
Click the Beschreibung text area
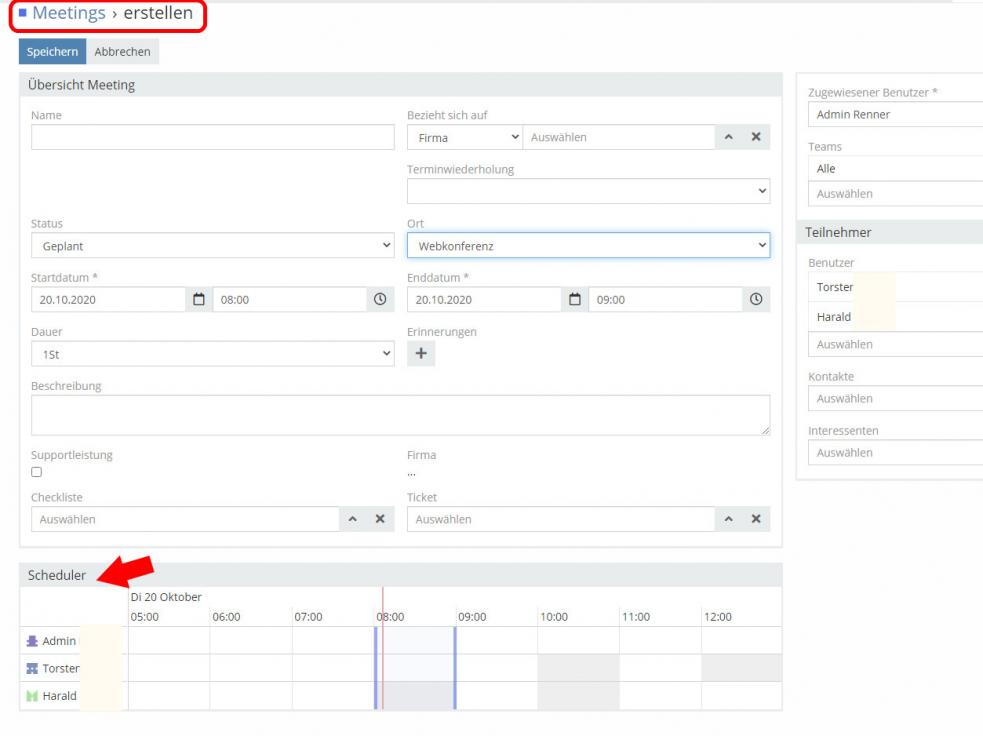pyautogui.click(x=400, y=414)
